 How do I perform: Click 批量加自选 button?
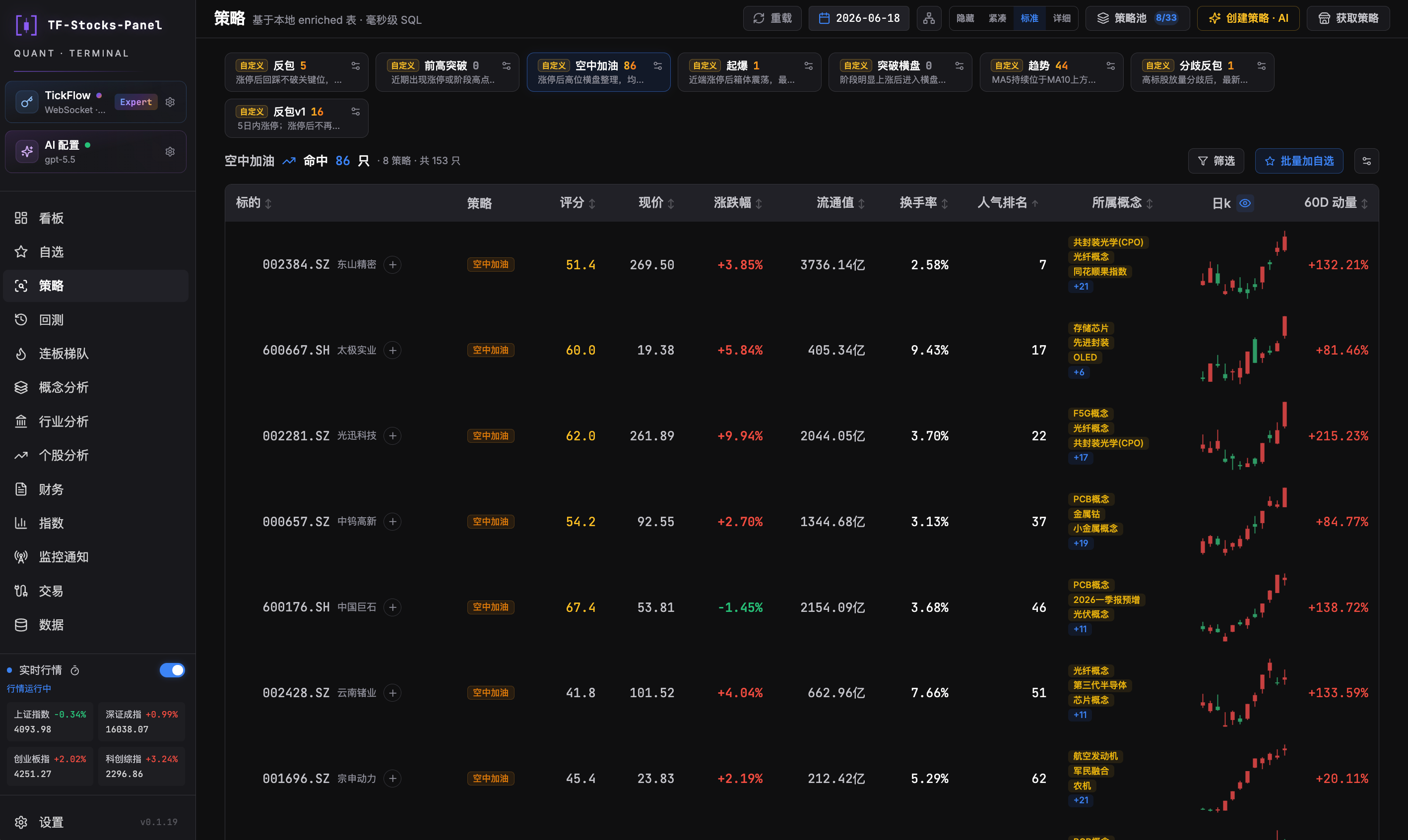(x=1299, y=161)
